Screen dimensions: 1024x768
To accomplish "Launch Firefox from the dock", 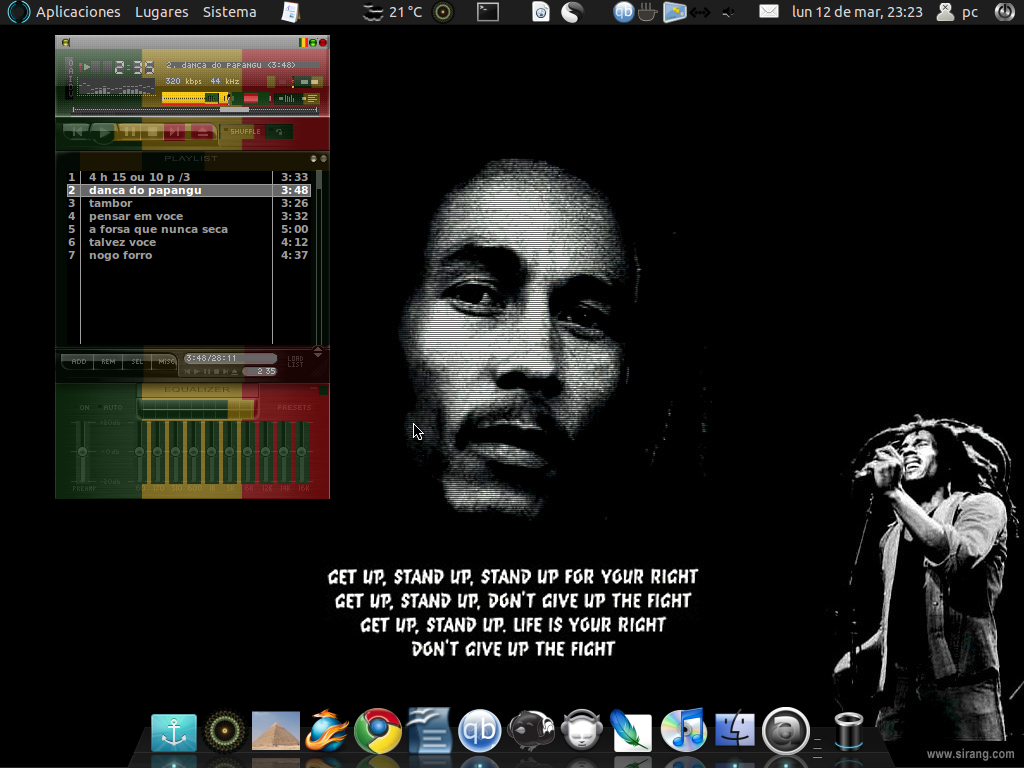I will coord(327,731).
